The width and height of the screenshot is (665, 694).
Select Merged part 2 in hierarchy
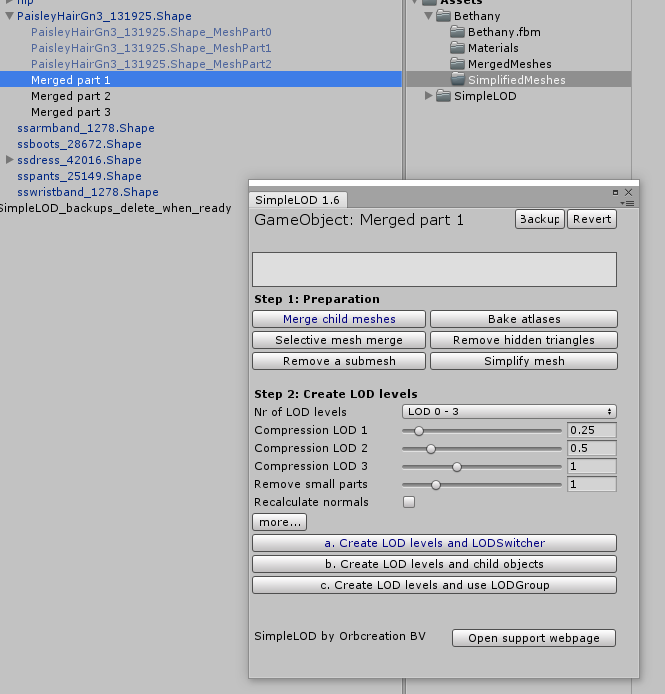point(71,96)
